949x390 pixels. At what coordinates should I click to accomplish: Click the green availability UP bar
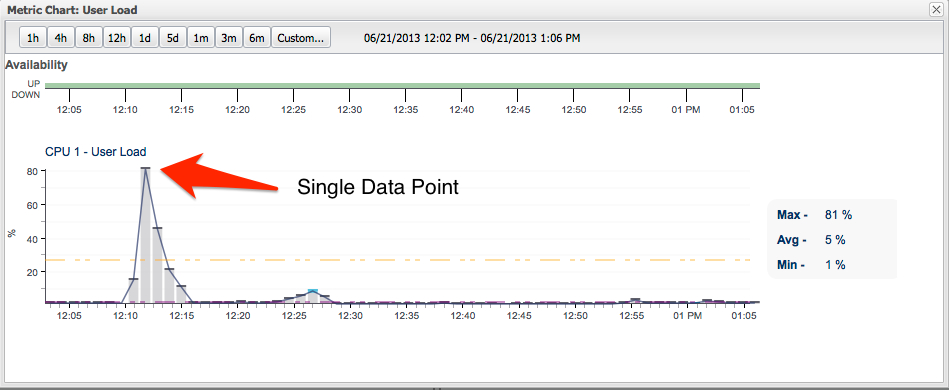402,85
